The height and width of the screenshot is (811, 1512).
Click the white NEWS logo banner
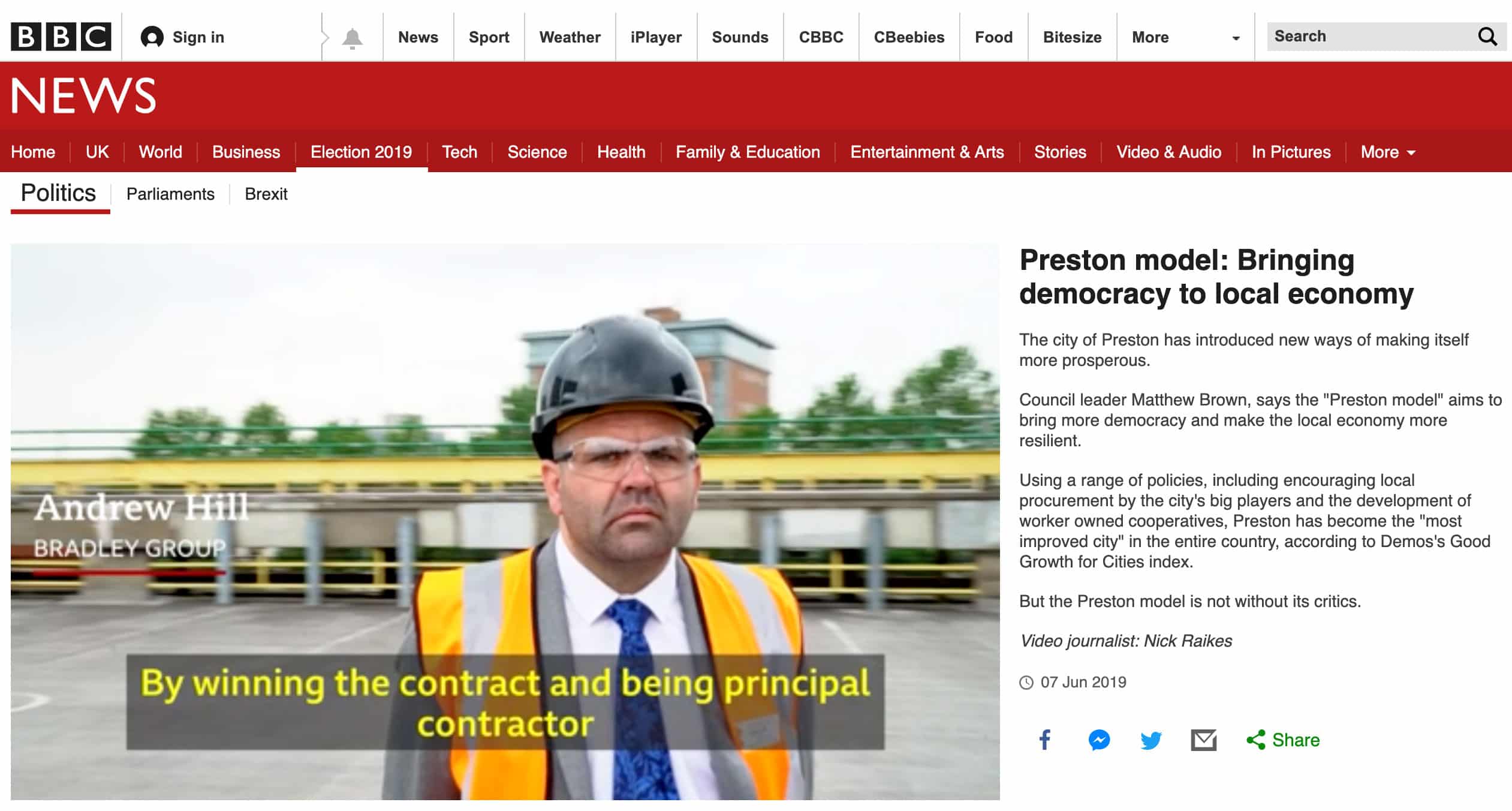click(x=83, y=95)
